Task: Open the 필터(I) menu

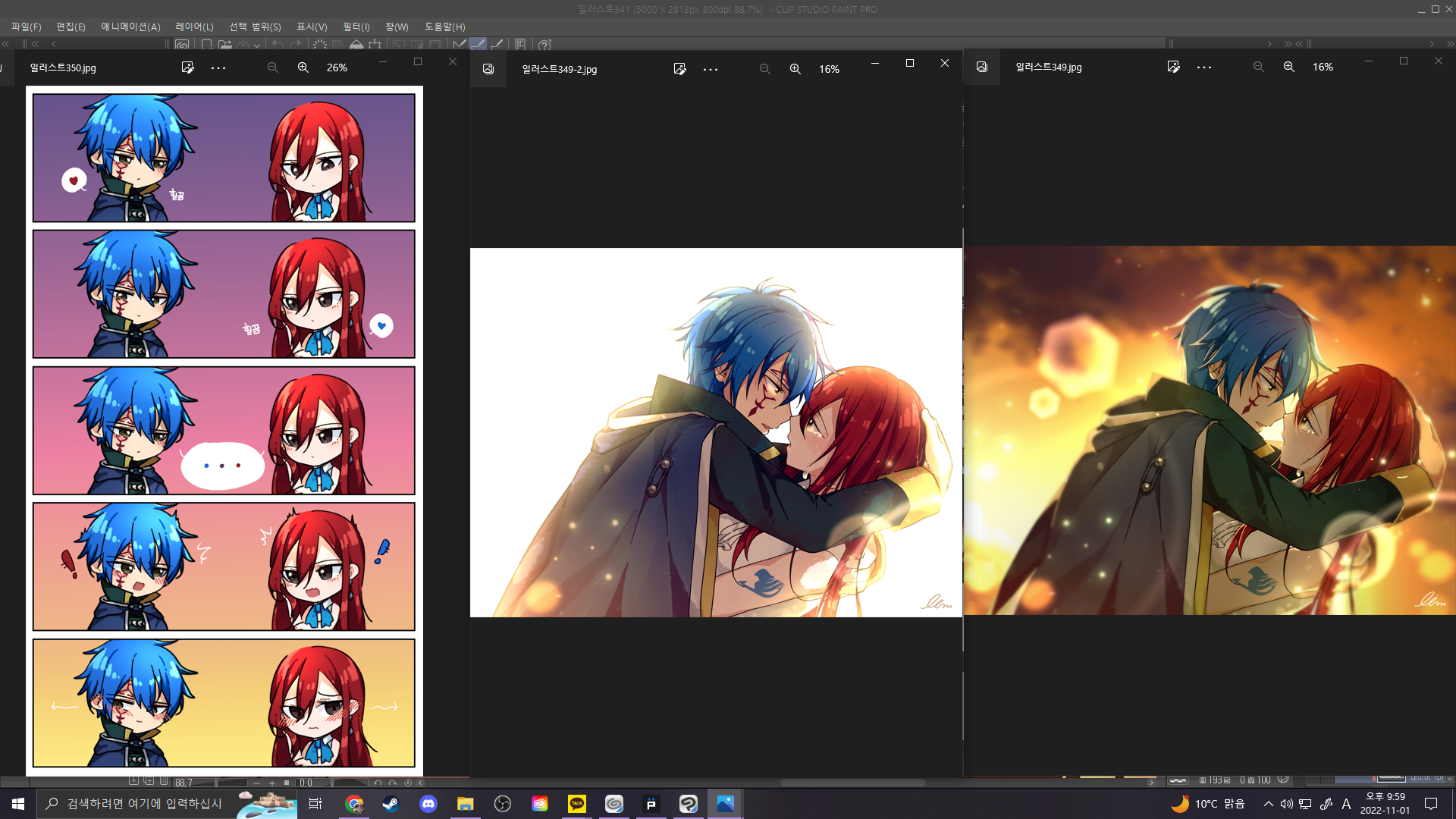Action: [356, 27]
